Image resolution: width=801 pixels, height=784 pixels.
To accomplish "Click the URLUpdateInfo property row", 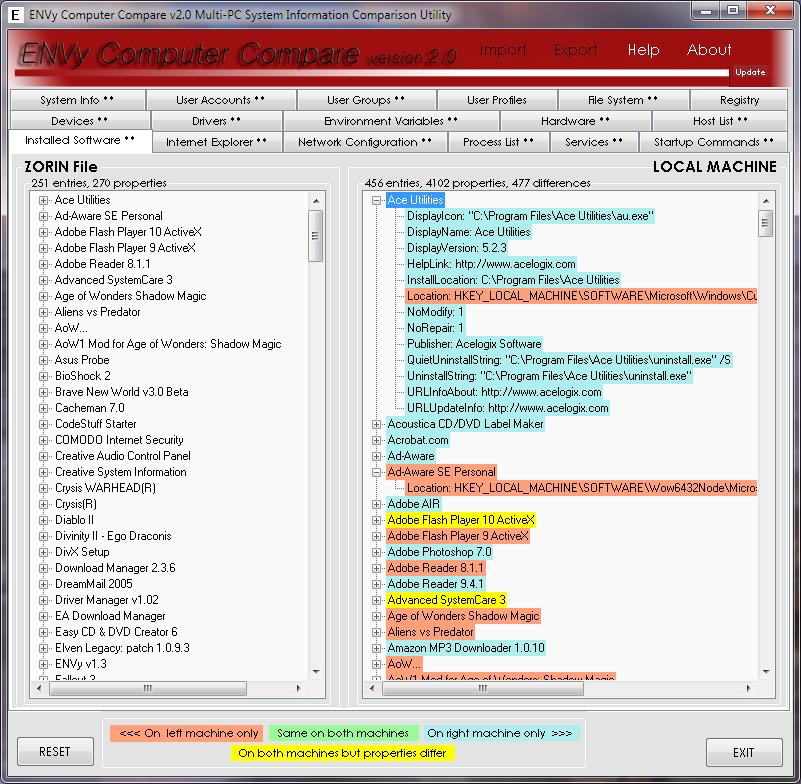I will pyautogui.click(x=507, y=409).
